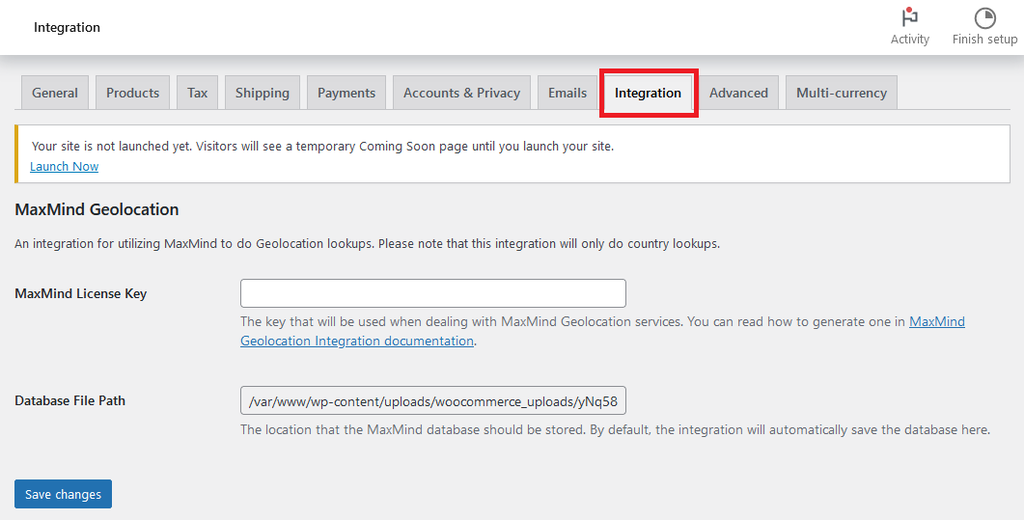Open the Activity panel flag icon
1024x520 pixels.
[x=909, y=18]
